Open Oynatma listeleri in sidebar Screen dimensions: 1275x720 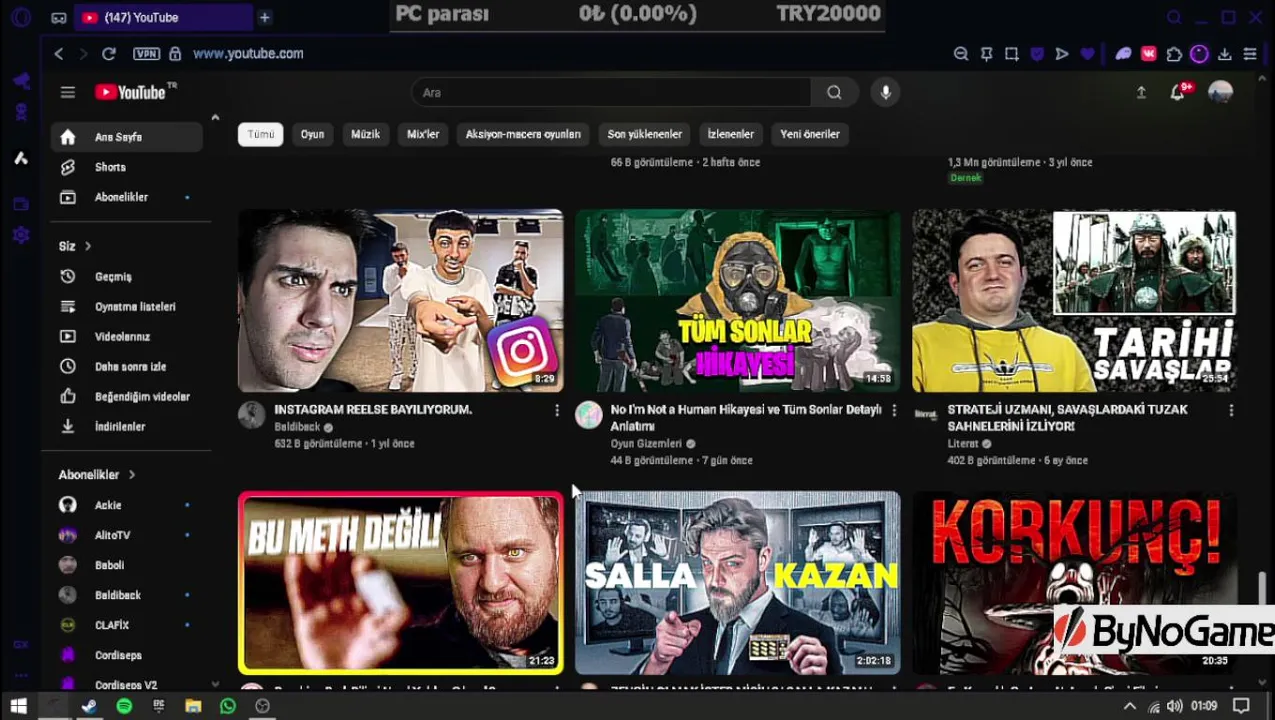[x=127, y=307]
